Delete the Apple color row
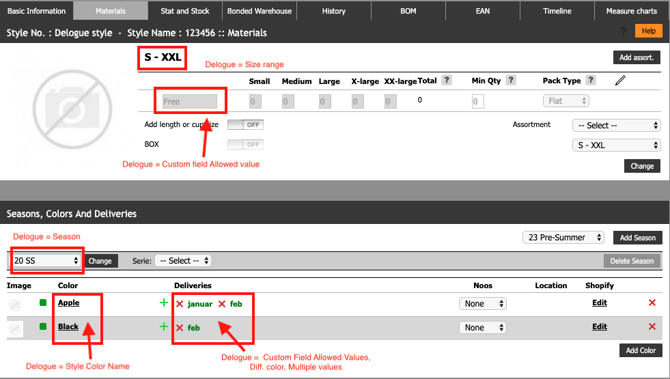 pos(652,303)
